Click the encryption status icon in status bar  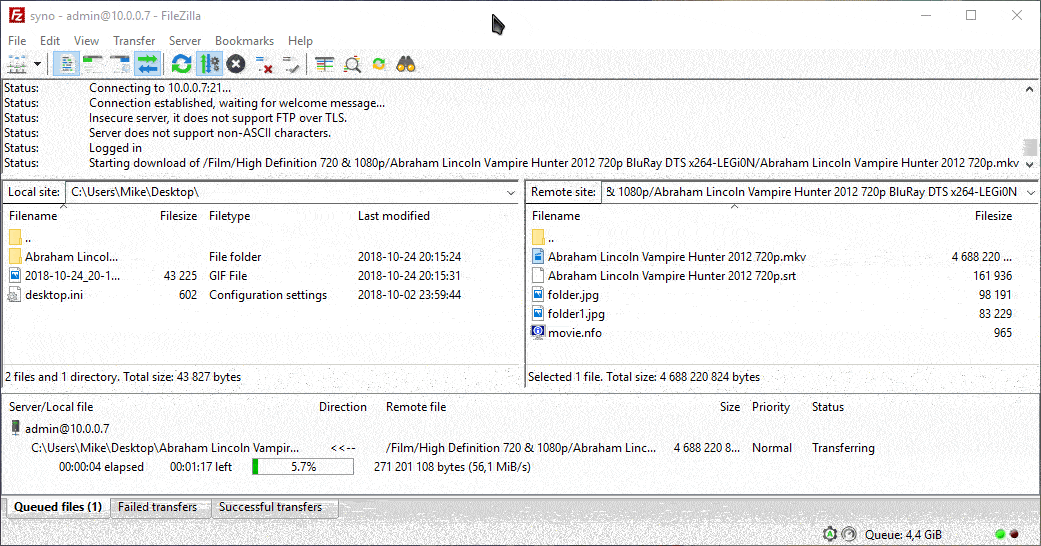click(829, 534)
